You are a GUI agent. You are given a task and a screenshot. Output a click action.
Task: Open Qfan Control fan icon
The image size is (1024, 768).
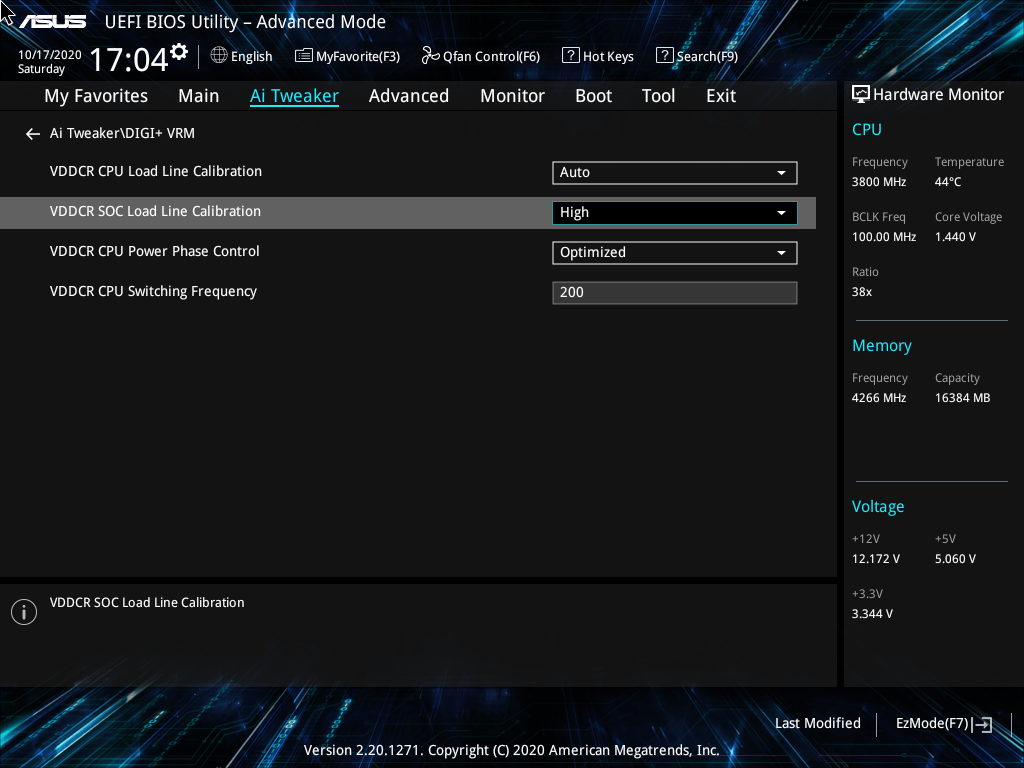430,56
